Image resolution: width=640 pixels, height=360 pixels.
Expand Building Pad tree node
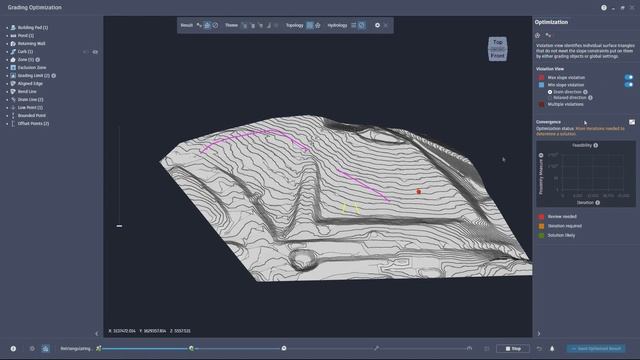(x=7, y=28)
